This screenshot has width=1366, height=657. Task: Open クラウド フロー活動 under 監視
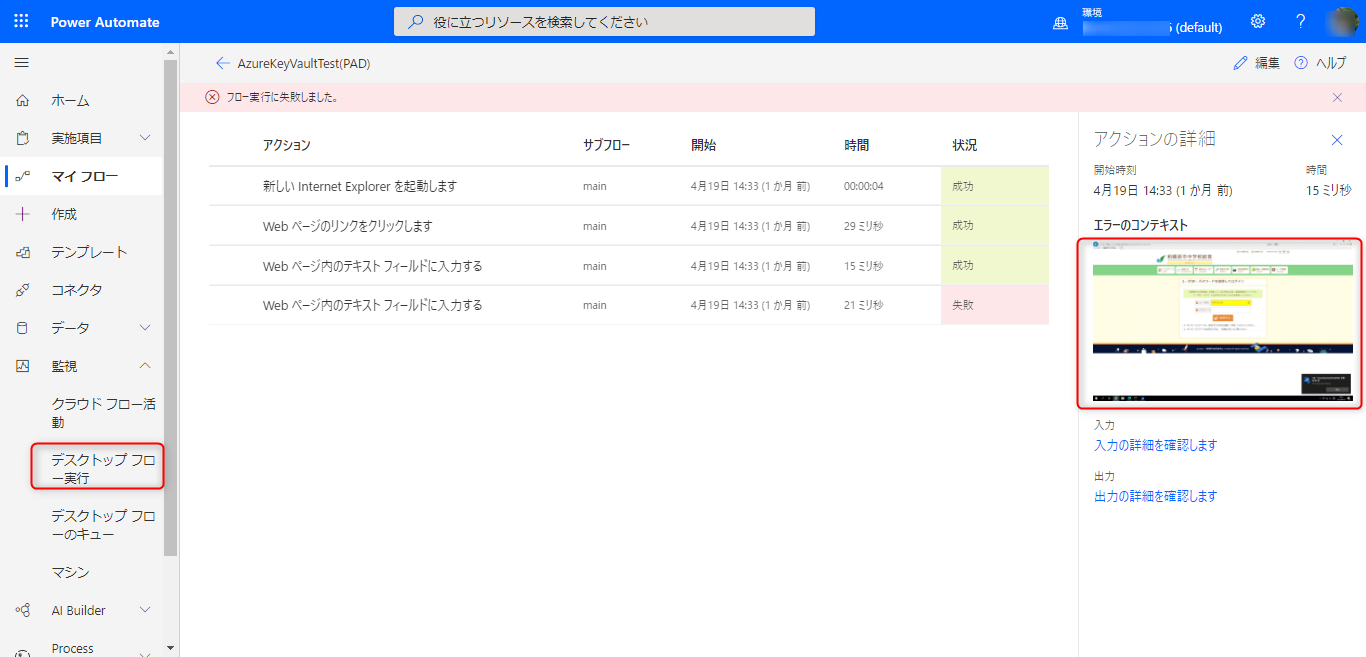click(x=104, y=413)
